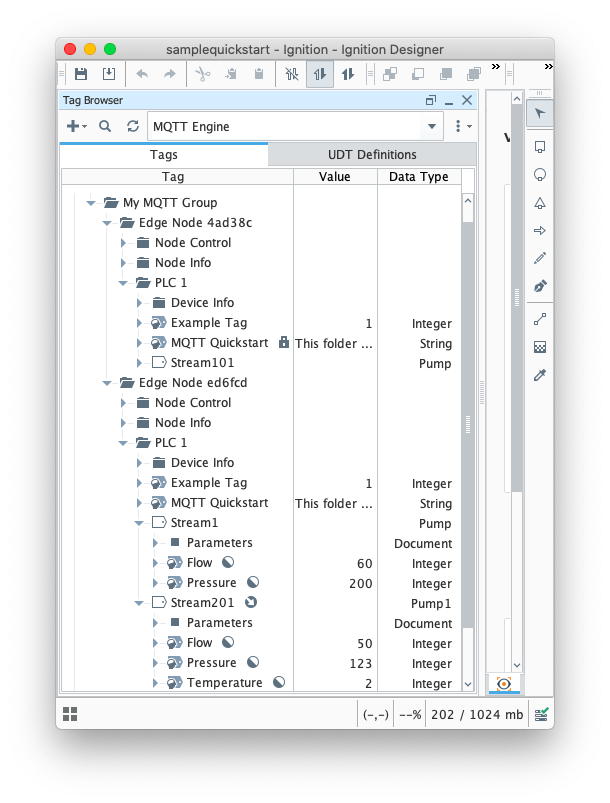Viewport: 610px width, 803px height.
Task: Click the lock icon beside MQTT Quickstart
Action: tap(283, 343)
